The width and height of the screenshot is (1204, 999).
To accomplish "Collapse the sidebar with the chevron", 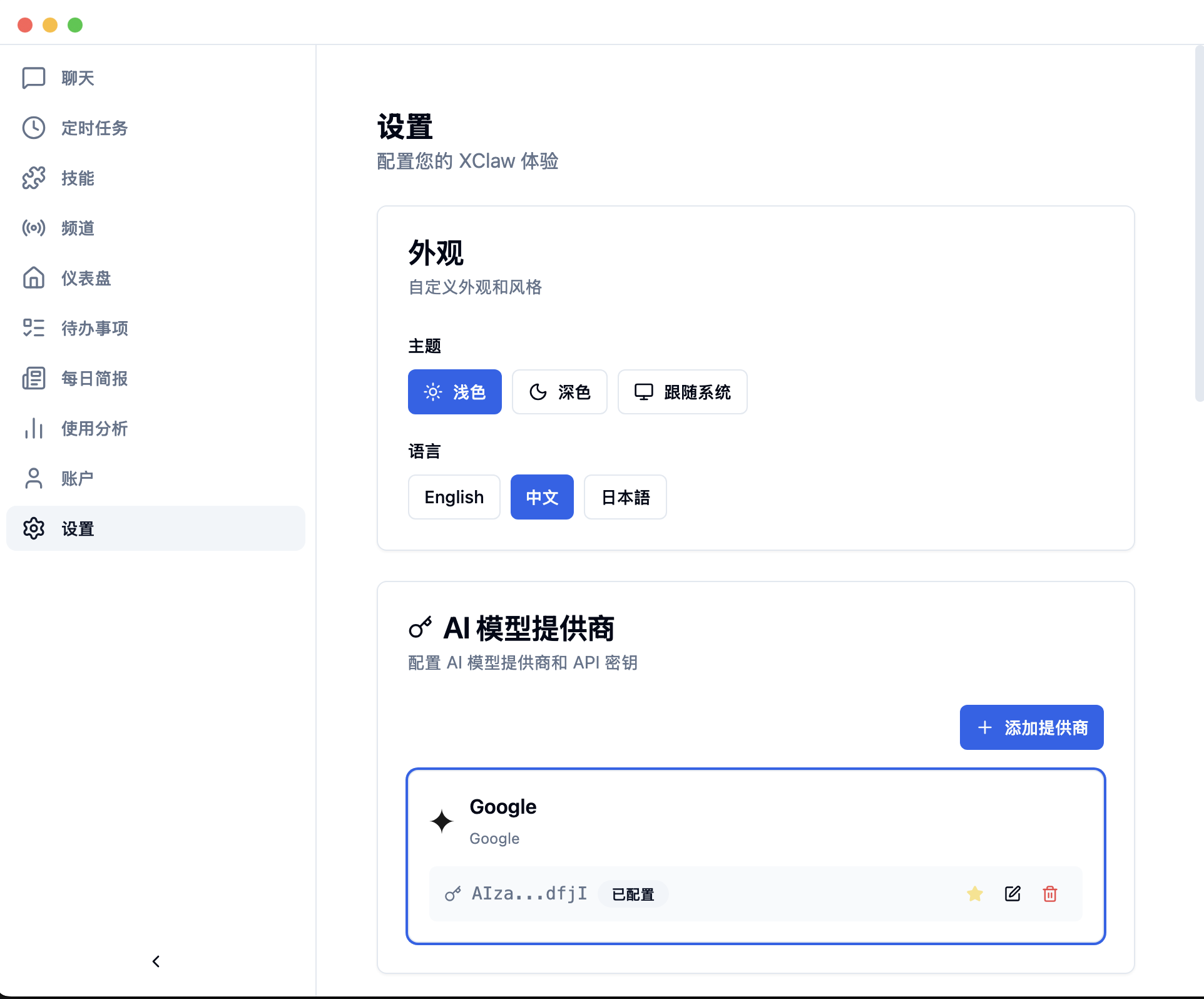I will click(x=156, y=961).
